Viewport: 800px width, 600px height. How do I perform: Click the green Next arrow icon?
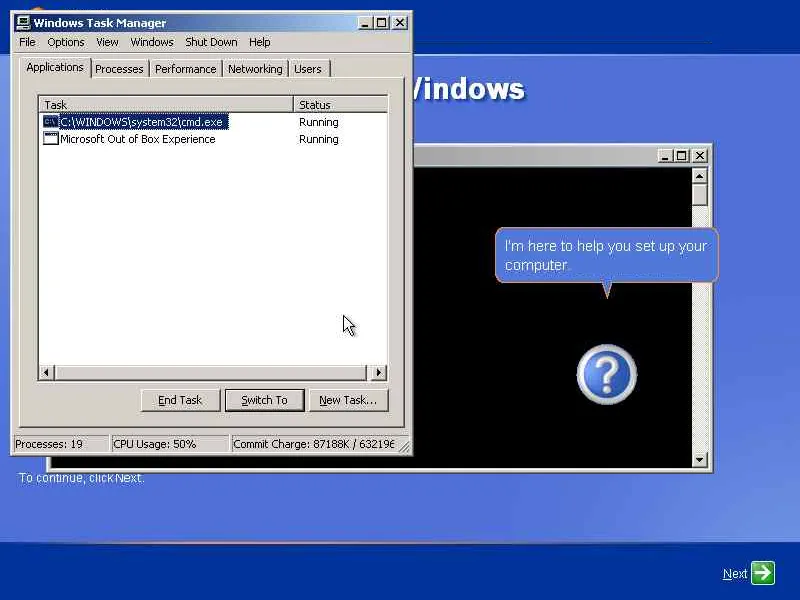coord(763,573)
